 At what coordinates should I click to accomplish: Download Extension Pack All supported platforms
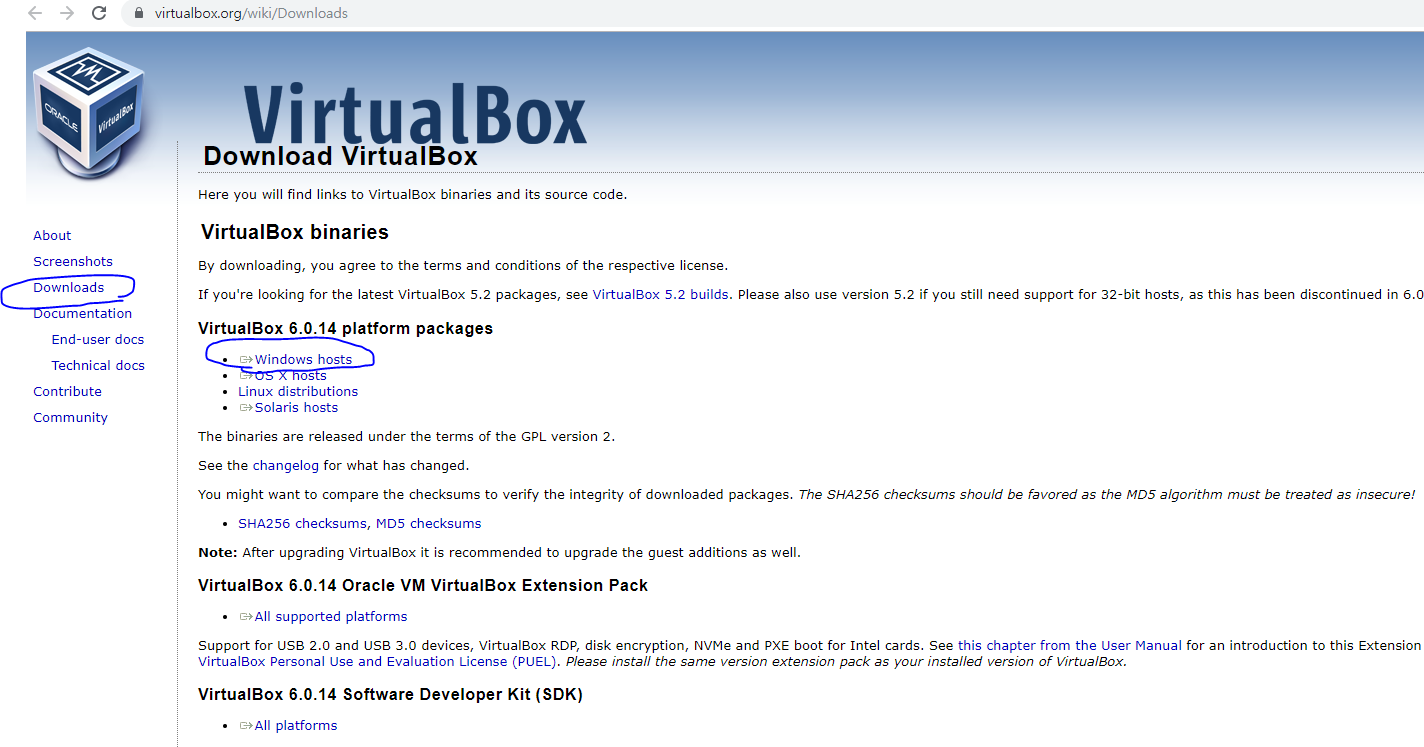click(x=331, y=616)
